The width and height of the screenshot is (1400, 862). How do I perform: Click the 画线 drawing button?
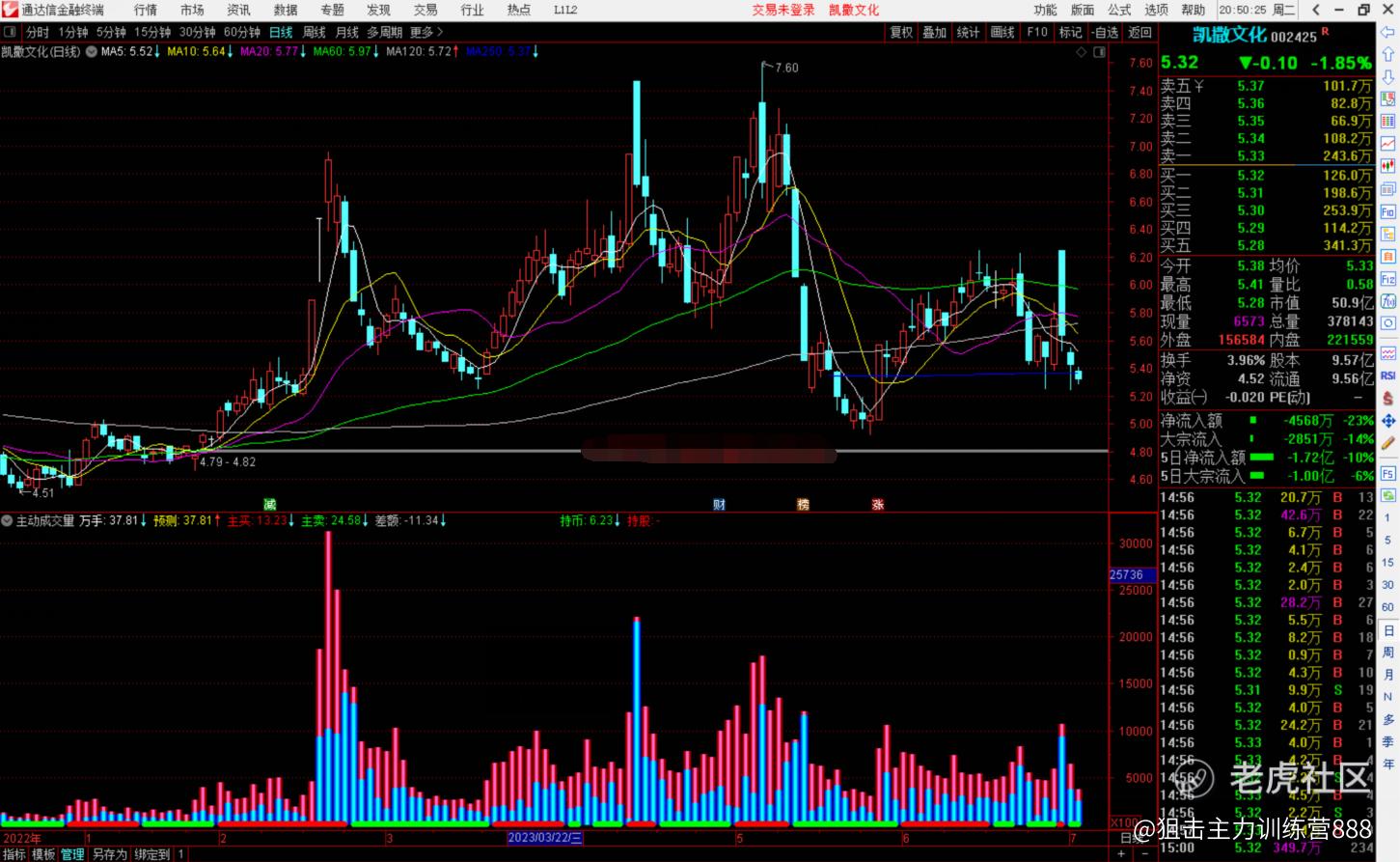click(1002, 32)
